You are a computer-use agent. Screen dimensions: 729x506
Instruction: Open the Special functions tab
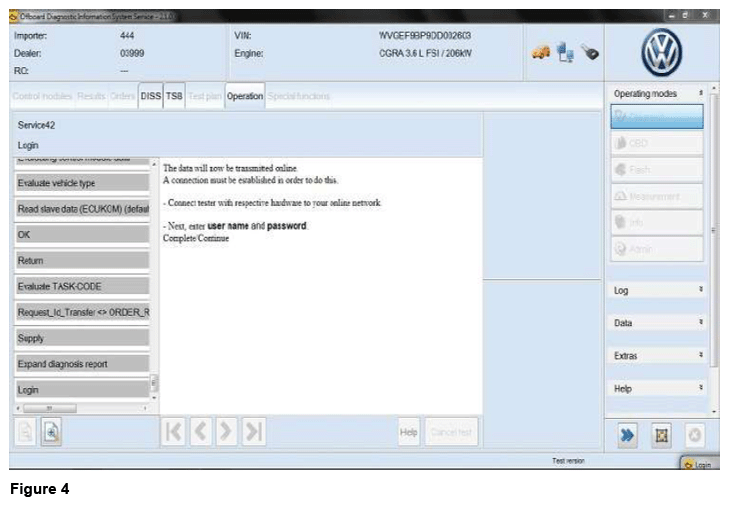tap(298, 96)
